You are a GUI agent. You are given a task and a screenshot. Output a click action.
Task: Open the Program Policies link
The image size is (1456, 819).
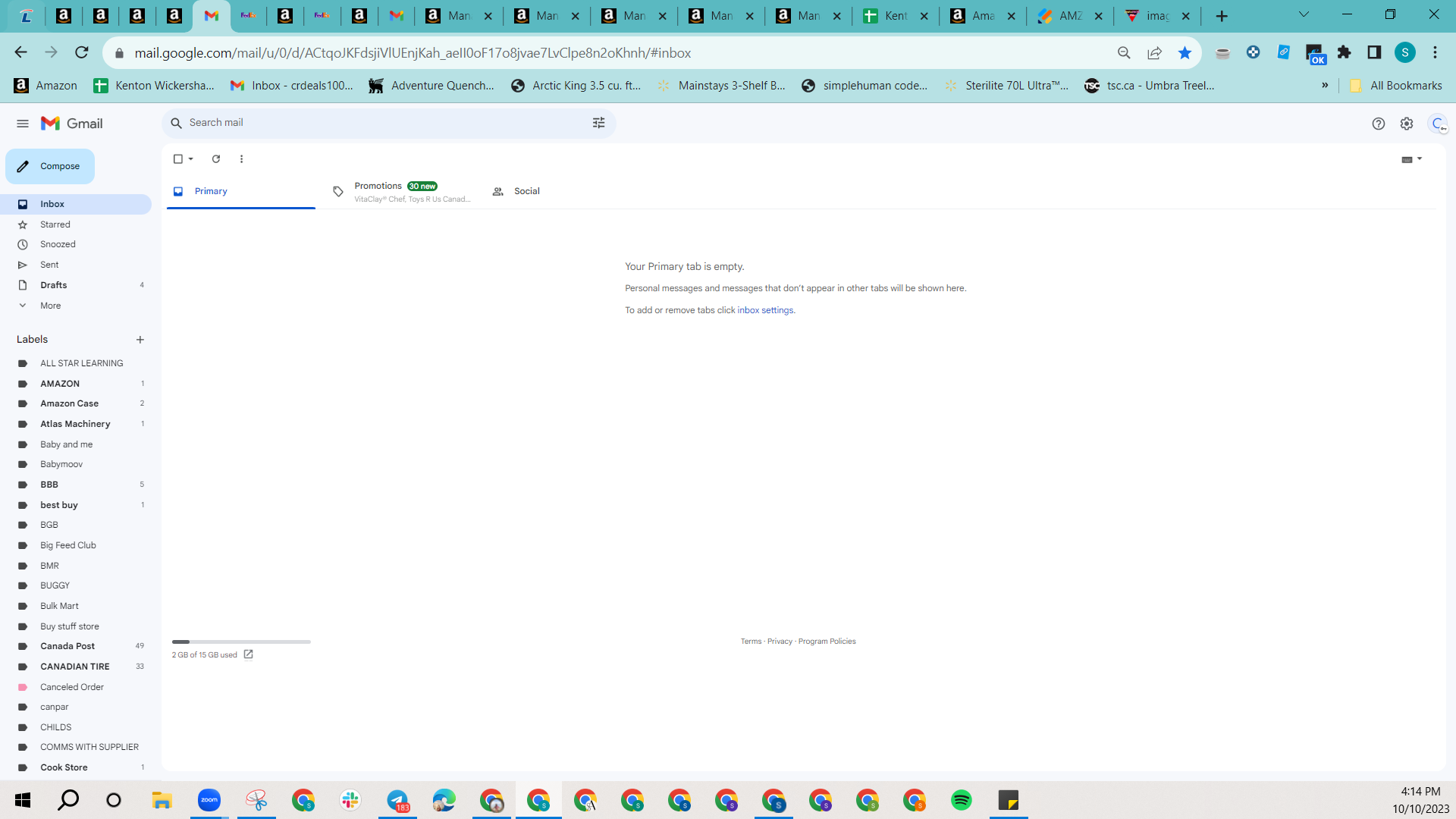click(x=827, y=642)
